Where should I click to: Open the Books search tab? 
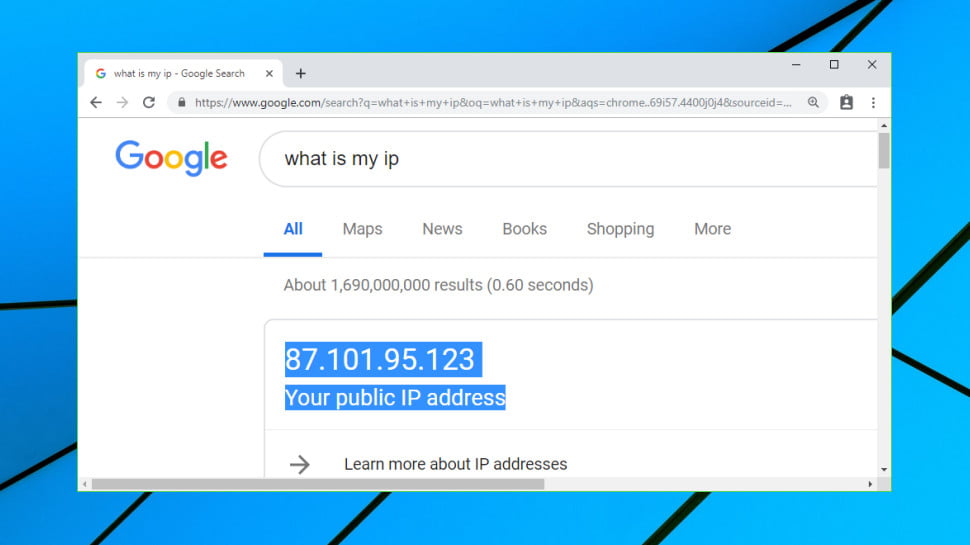point(524,229)
